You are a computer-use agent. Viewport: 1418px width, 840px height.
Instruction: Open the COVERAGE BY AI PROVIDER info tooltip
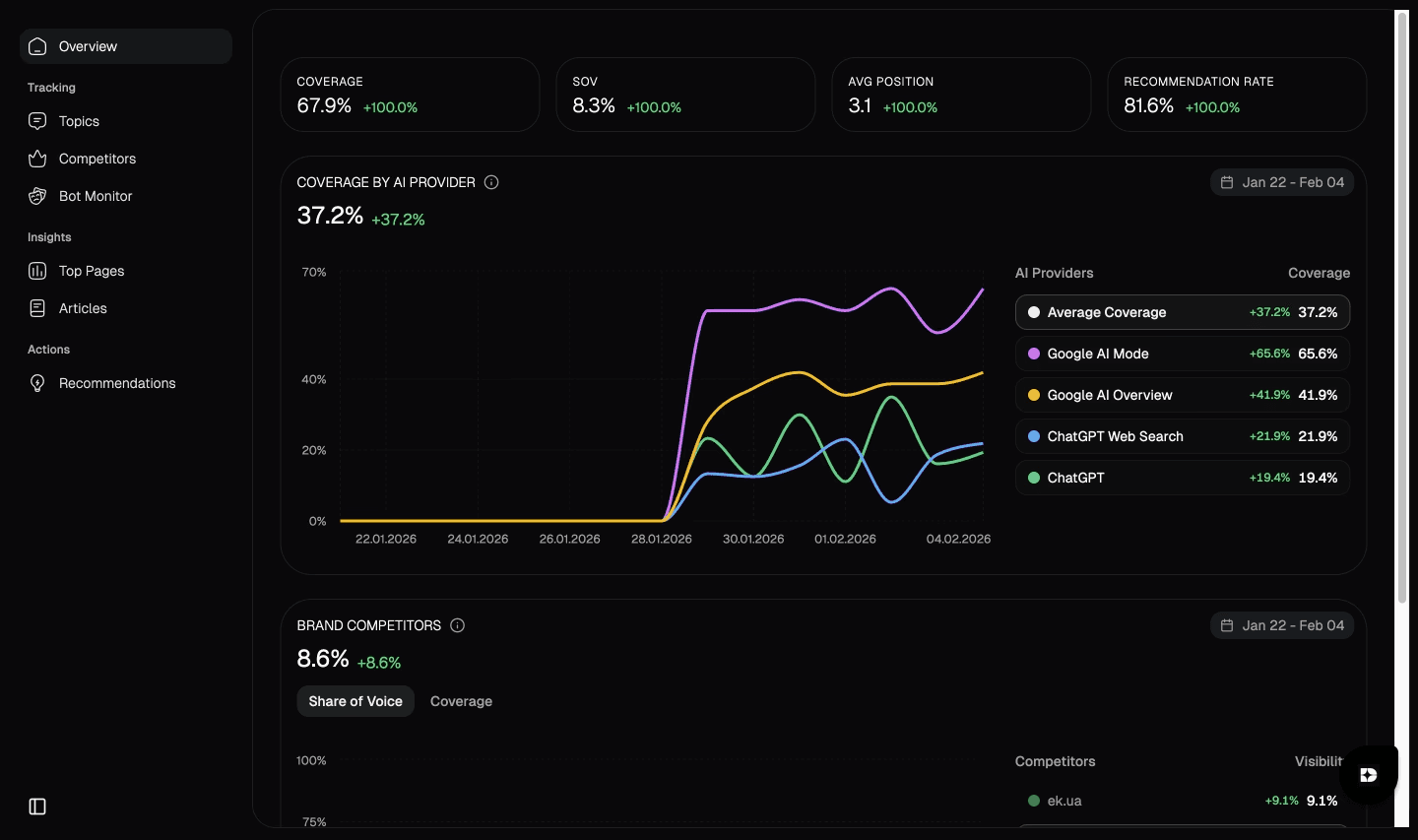point(491,182)
